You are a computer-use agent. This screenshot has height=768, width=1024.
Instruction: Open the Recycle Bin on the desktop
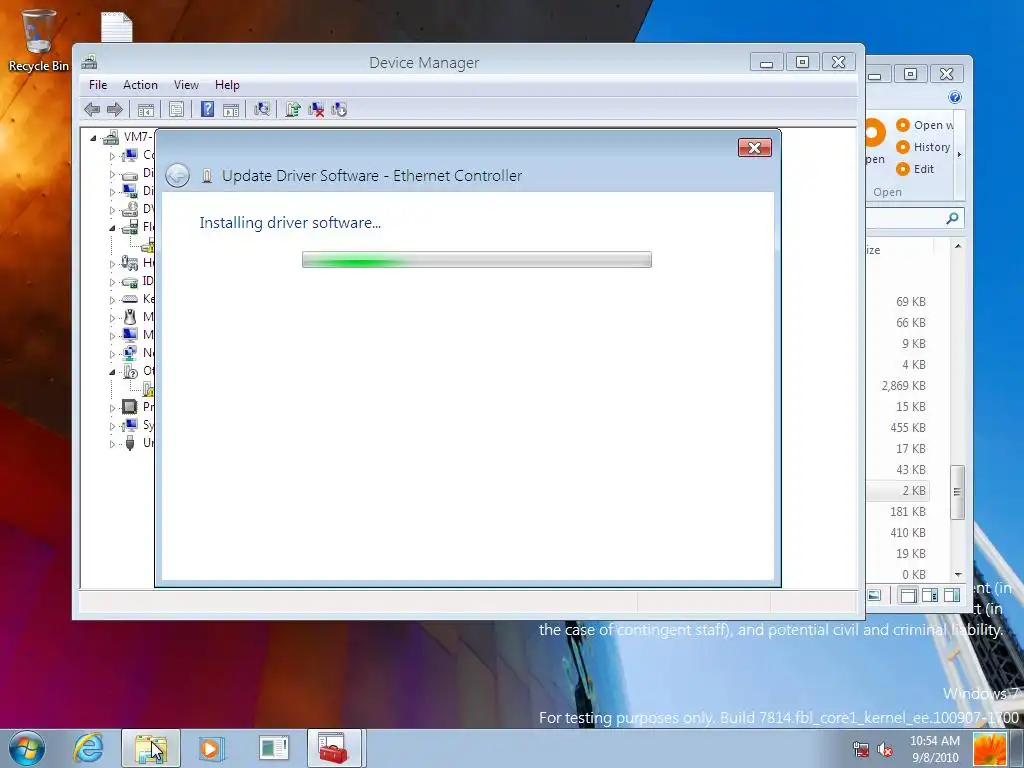[x=38, y=40]
